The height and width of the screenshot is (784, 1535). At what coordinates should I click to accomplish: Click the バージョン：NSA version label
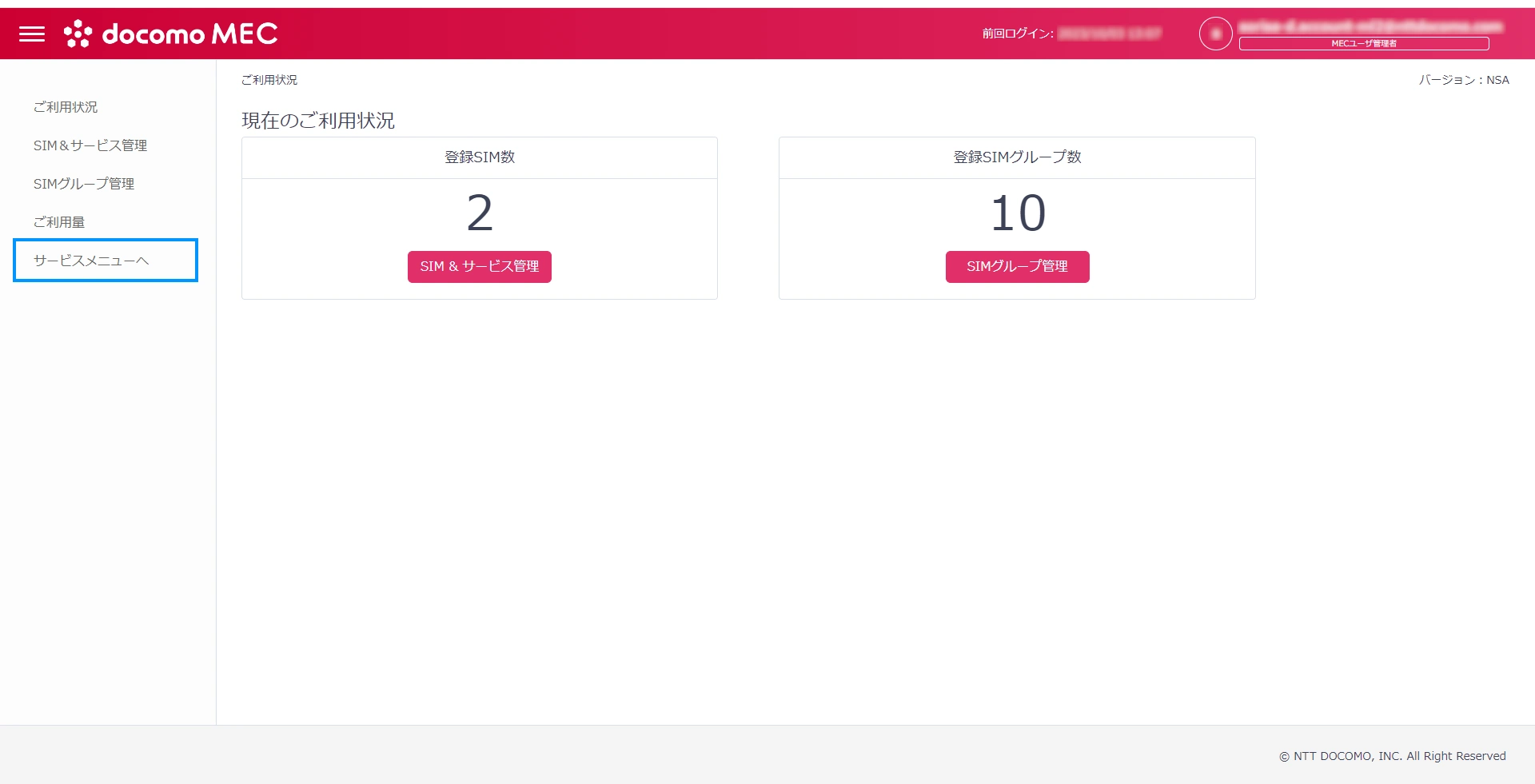1463,80
